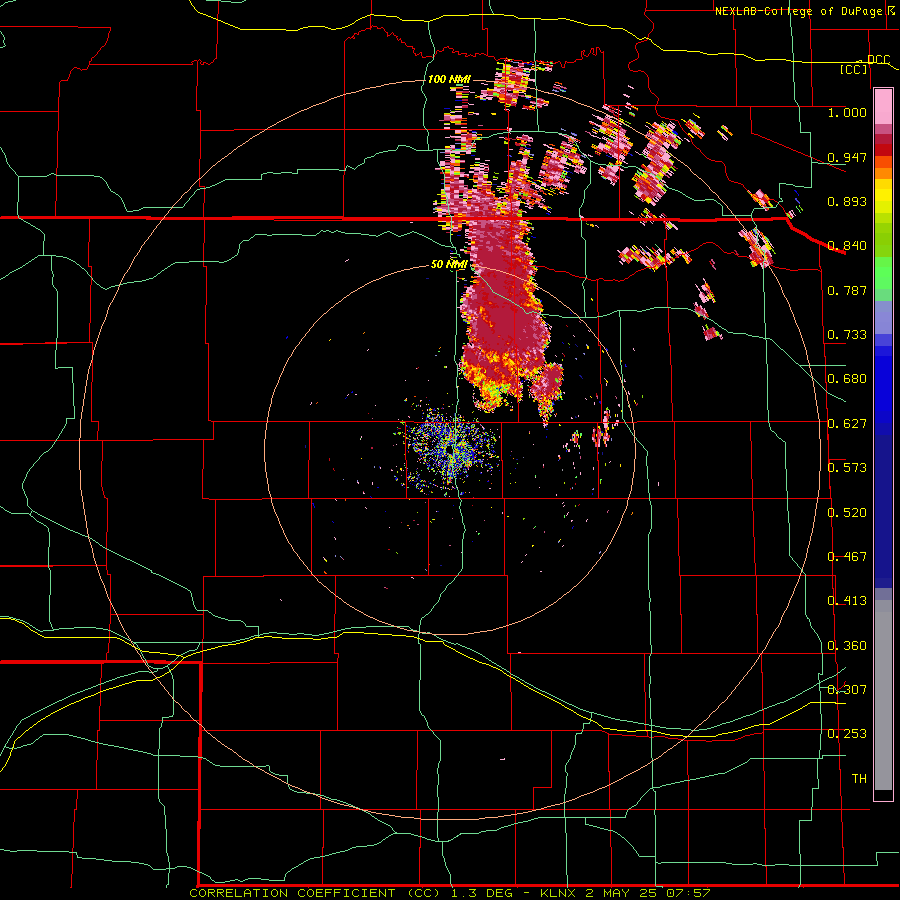
Task: Click the 100 NMI range ring label
Action: coord(449,79)
